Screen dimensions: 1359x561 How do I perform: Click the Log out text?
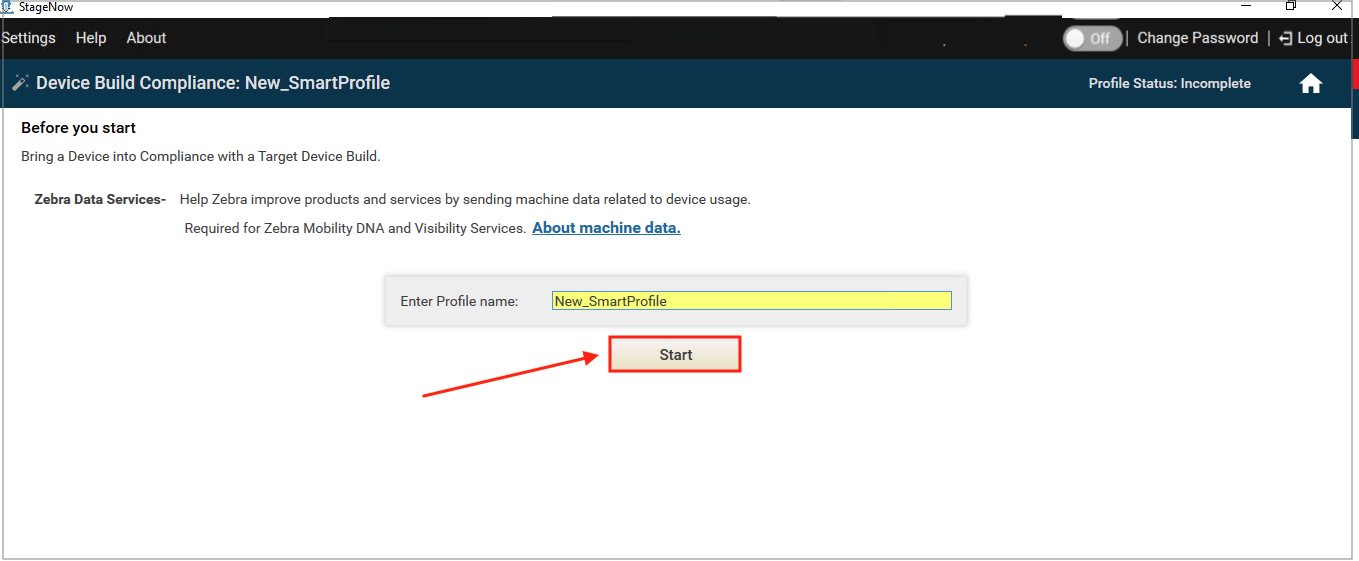[x=1322, y=39]
